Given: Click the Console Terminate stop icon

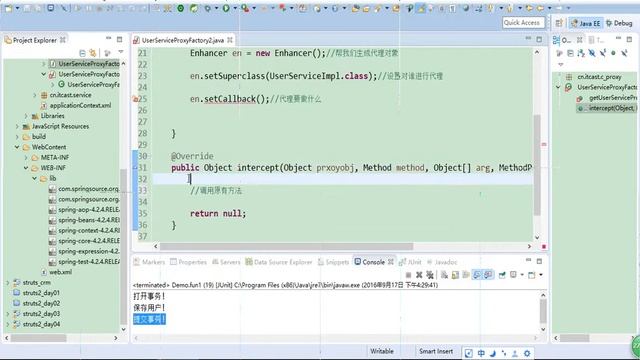Looking at the screenshot, I should point(409,275).
